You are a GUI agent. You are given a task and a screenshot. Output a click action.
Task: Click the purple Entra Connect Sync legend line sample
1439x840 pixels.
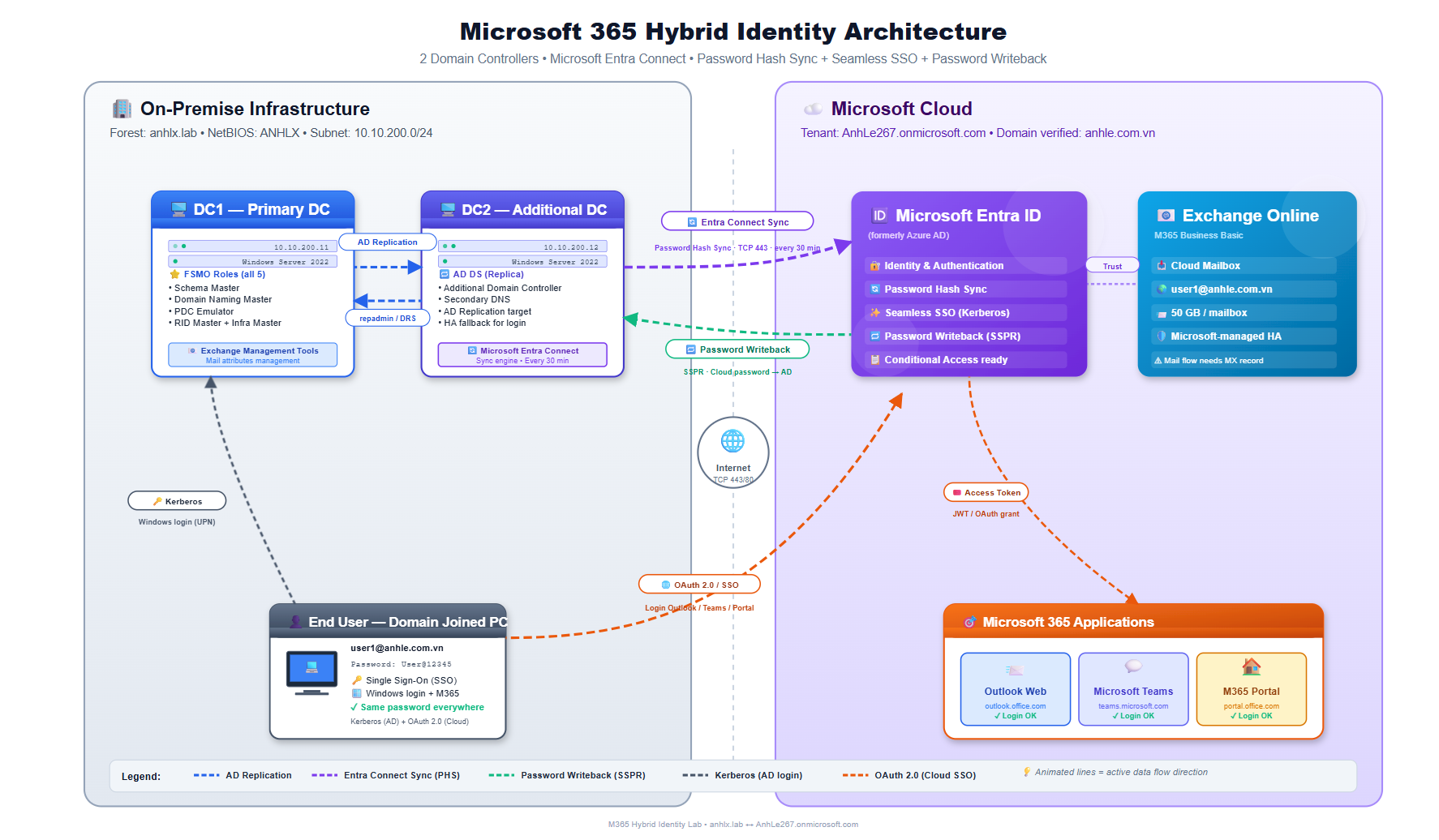324,775
